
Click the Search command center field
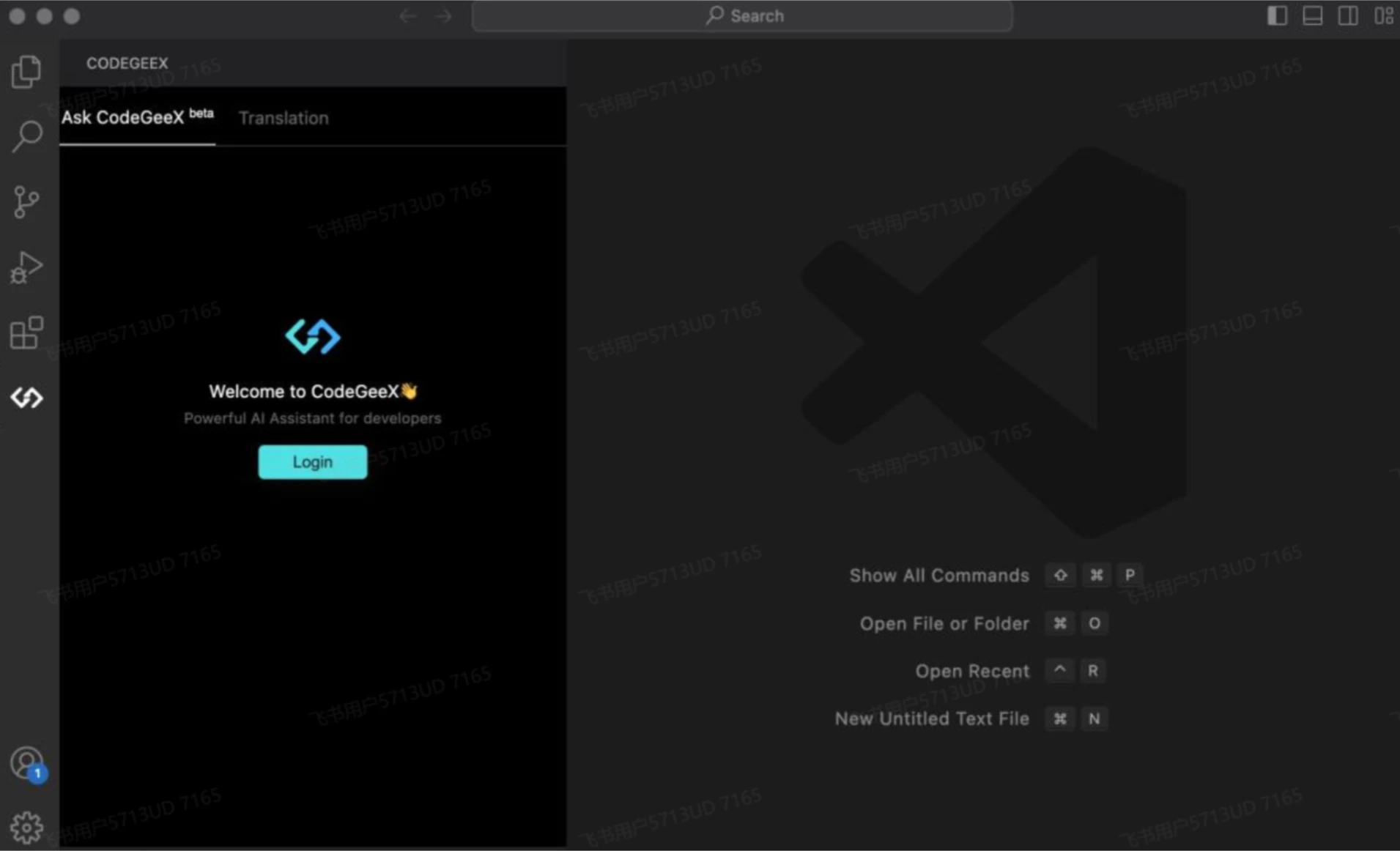(x=742, y=16)
